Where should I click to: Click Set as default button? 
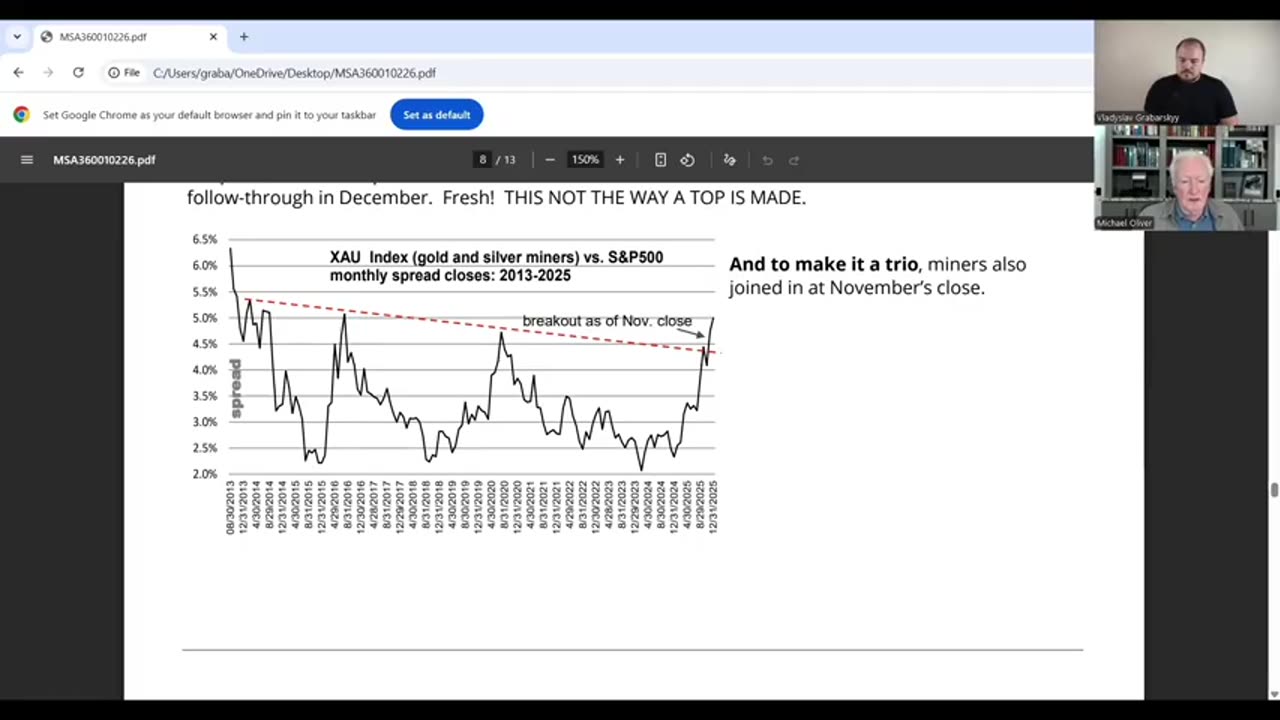click(x=437, y=115)
